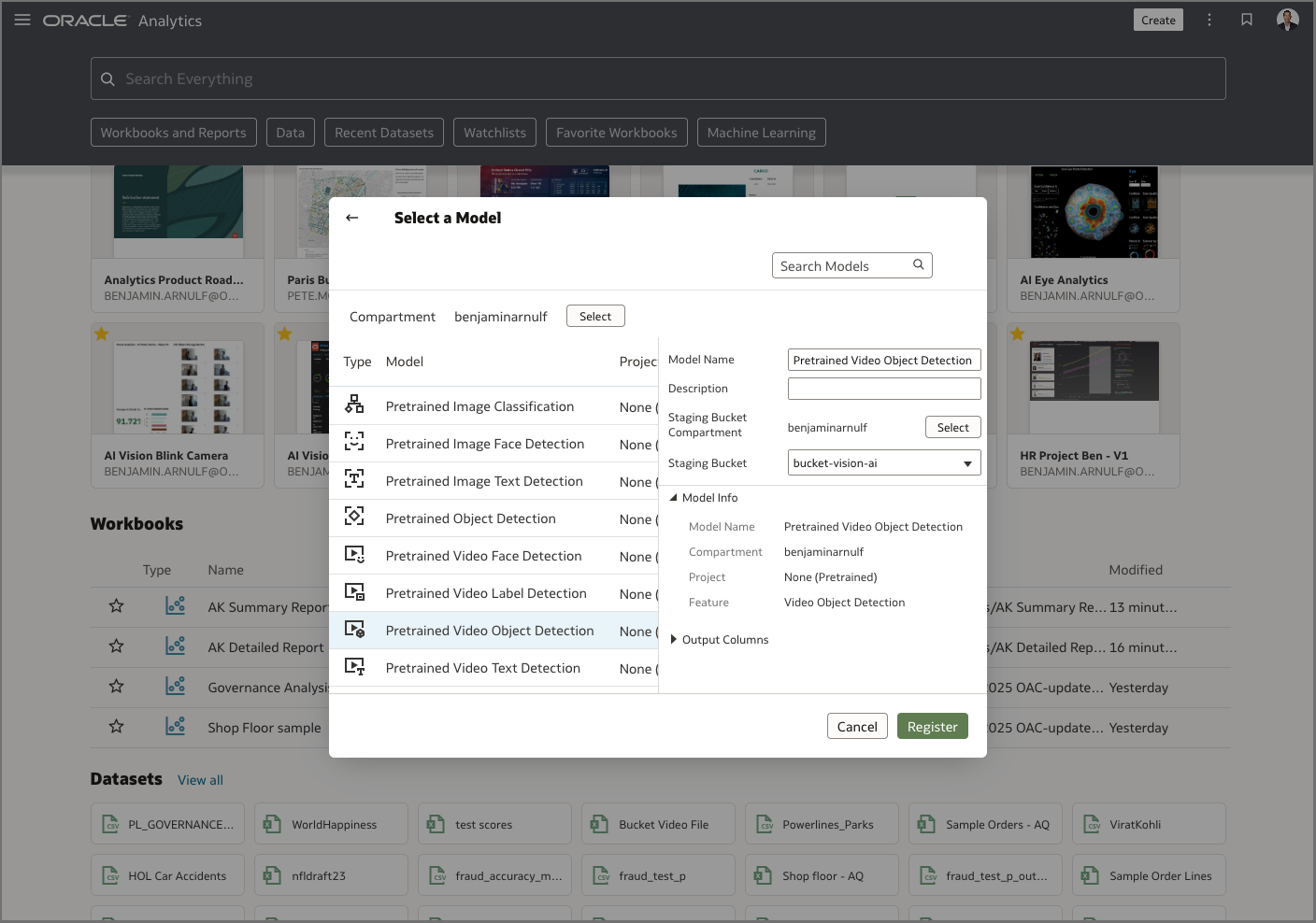Open the navigation hamburger menu
This screenshot has width=1316, height=923.
(21, 20)
